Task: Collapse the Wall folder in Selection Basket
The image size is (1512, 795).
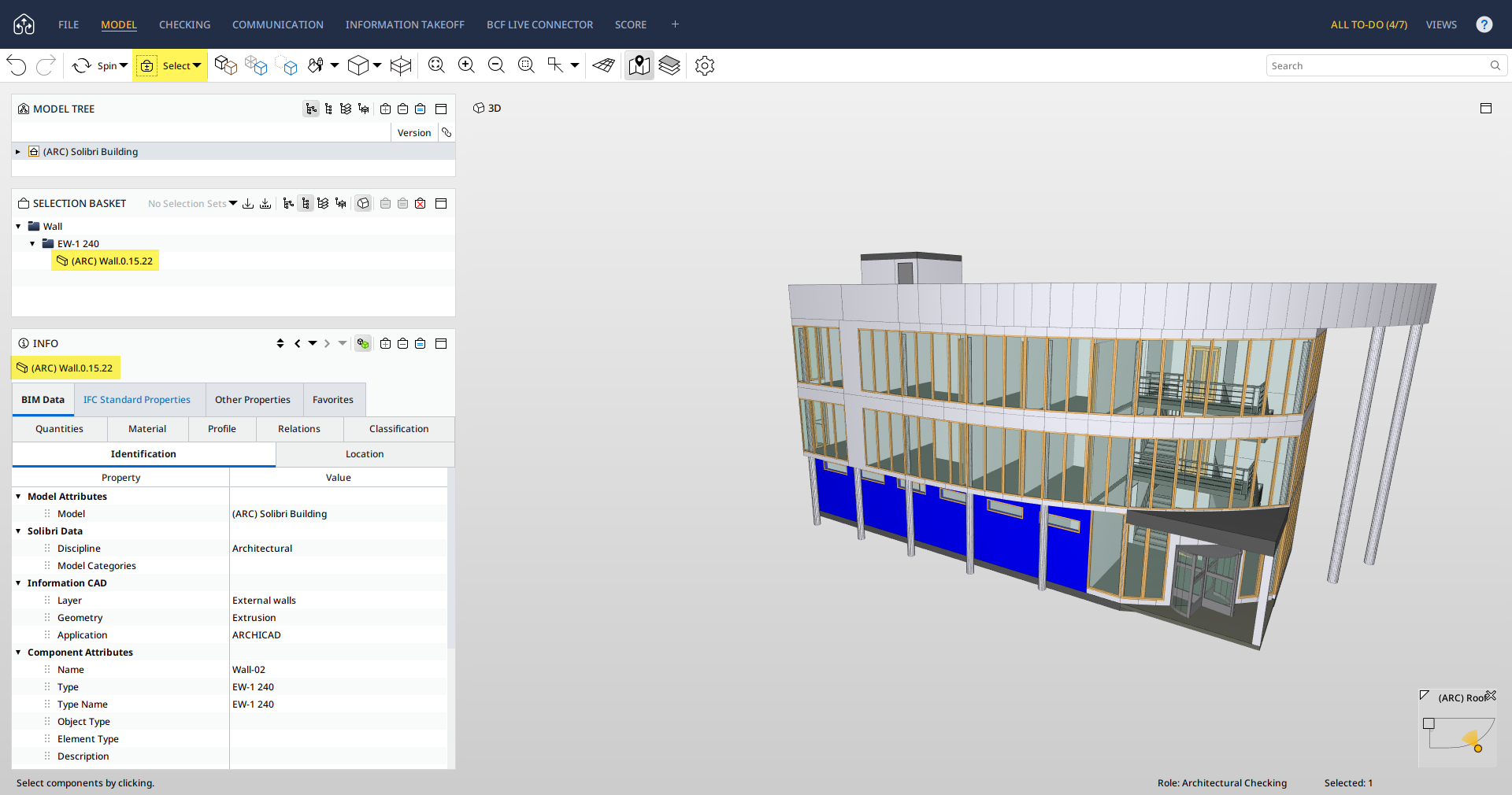Action: [x=18, y=227]
